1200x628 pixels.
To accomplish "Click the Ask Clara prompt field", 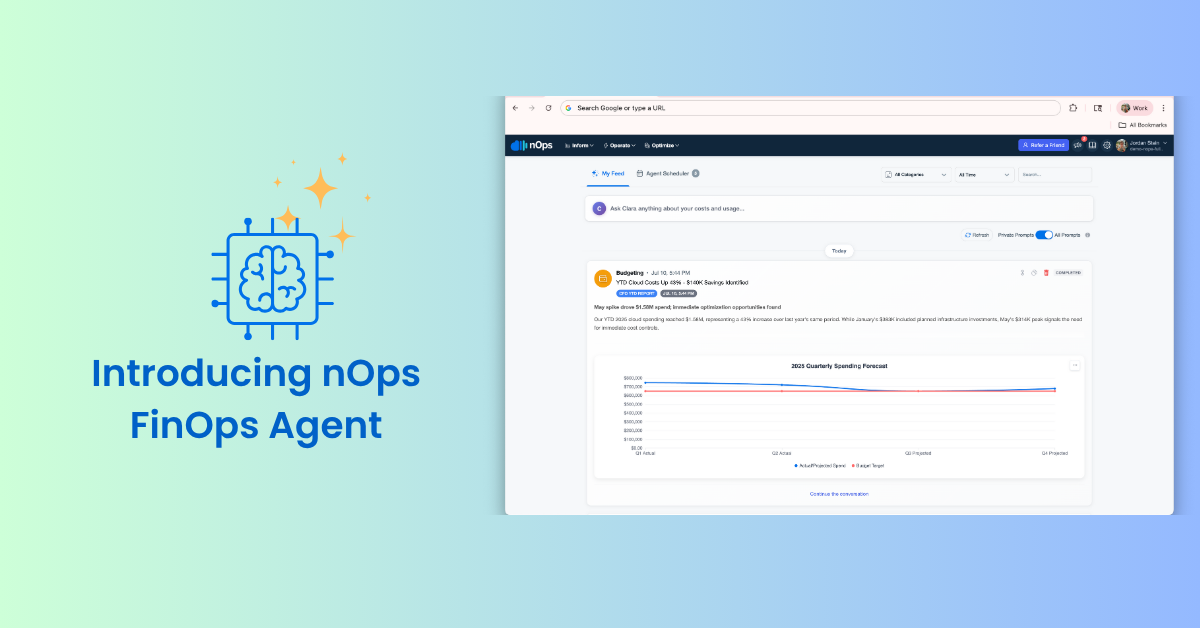I will pyautogui.click(x=839, y=208).
